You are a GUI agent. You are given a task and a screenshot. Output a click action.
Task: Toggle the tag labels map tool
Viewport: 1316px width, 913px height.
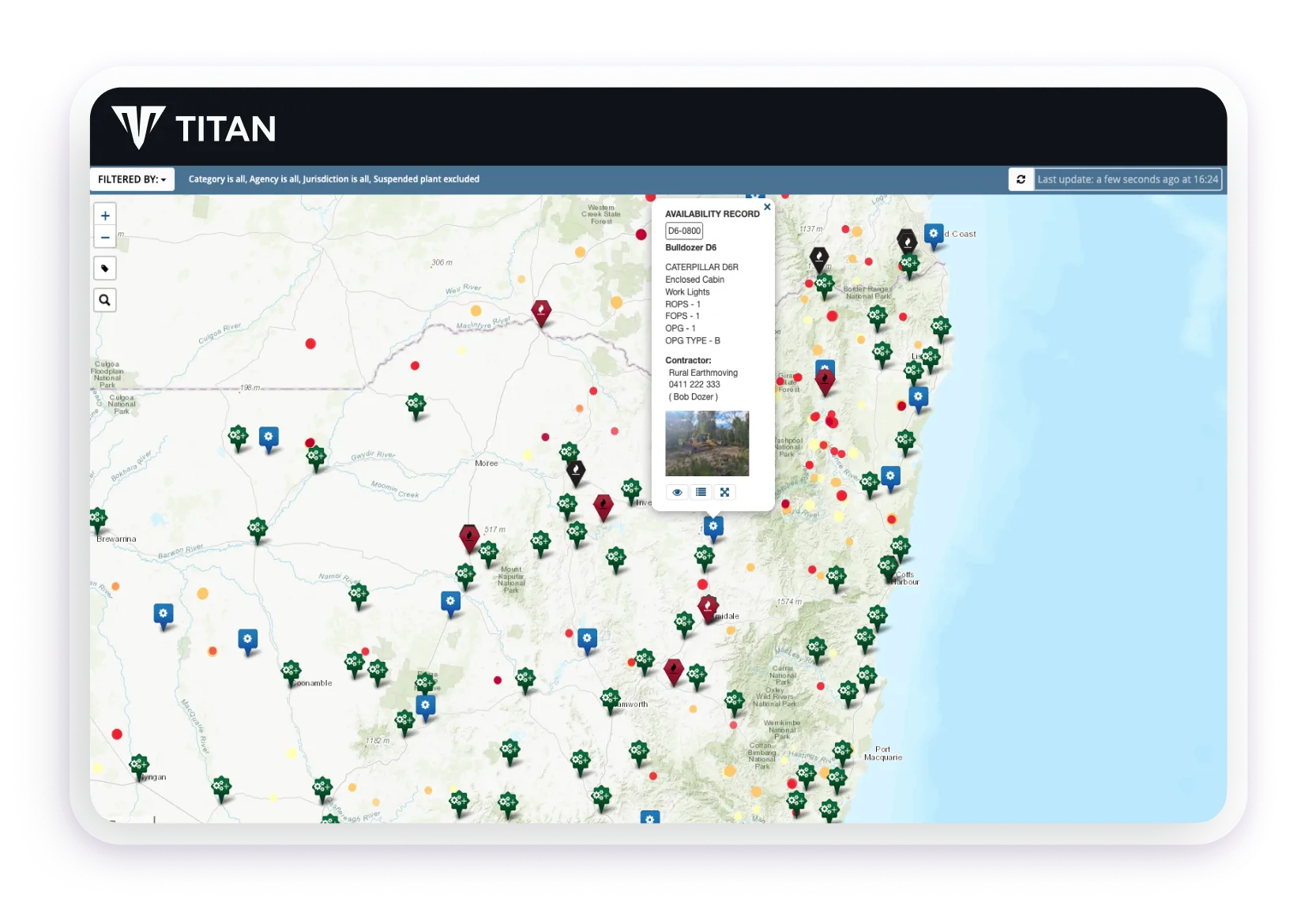105,269
